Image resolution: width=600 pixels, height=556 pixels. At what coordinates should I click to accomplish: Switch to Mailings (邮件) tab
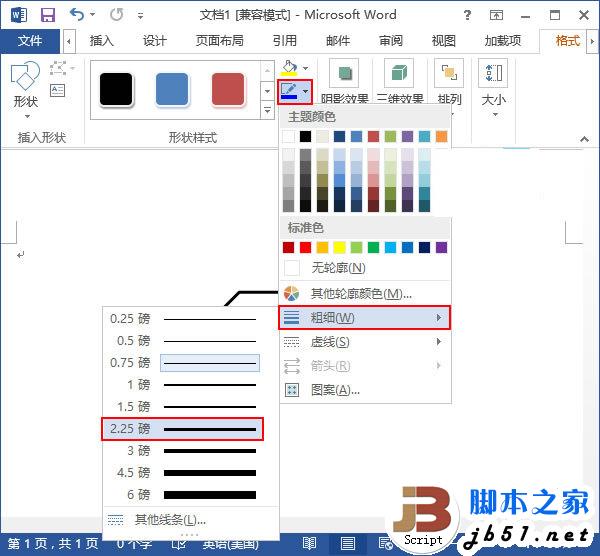(x=338, y=41)
